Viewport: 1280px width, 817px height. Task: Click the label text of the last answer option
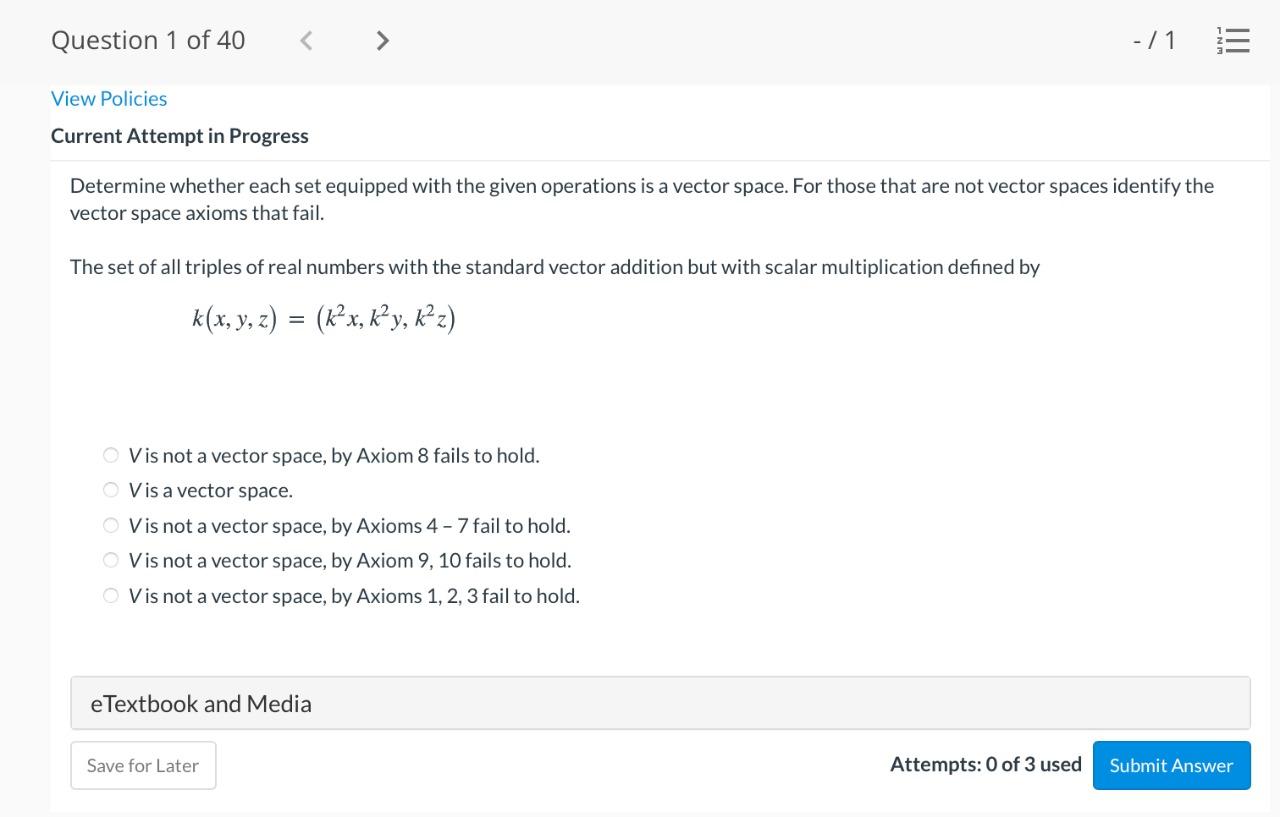(355, 595)
